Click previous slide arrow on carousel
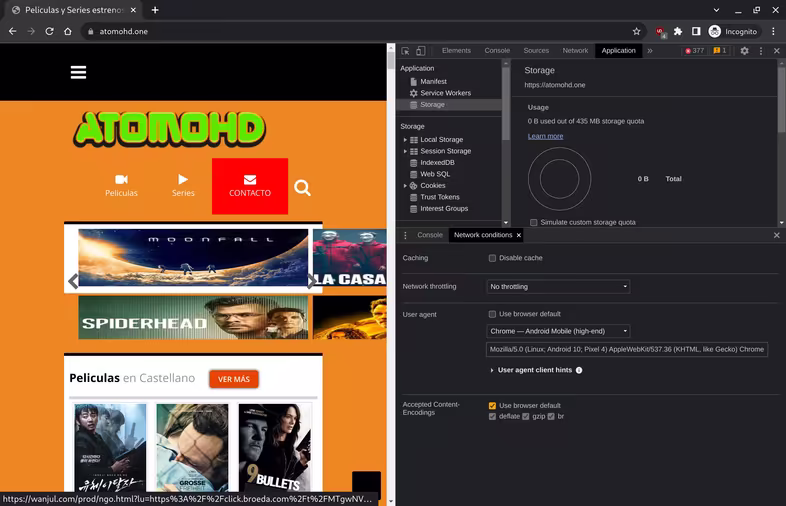 click(x=73, y=281)
